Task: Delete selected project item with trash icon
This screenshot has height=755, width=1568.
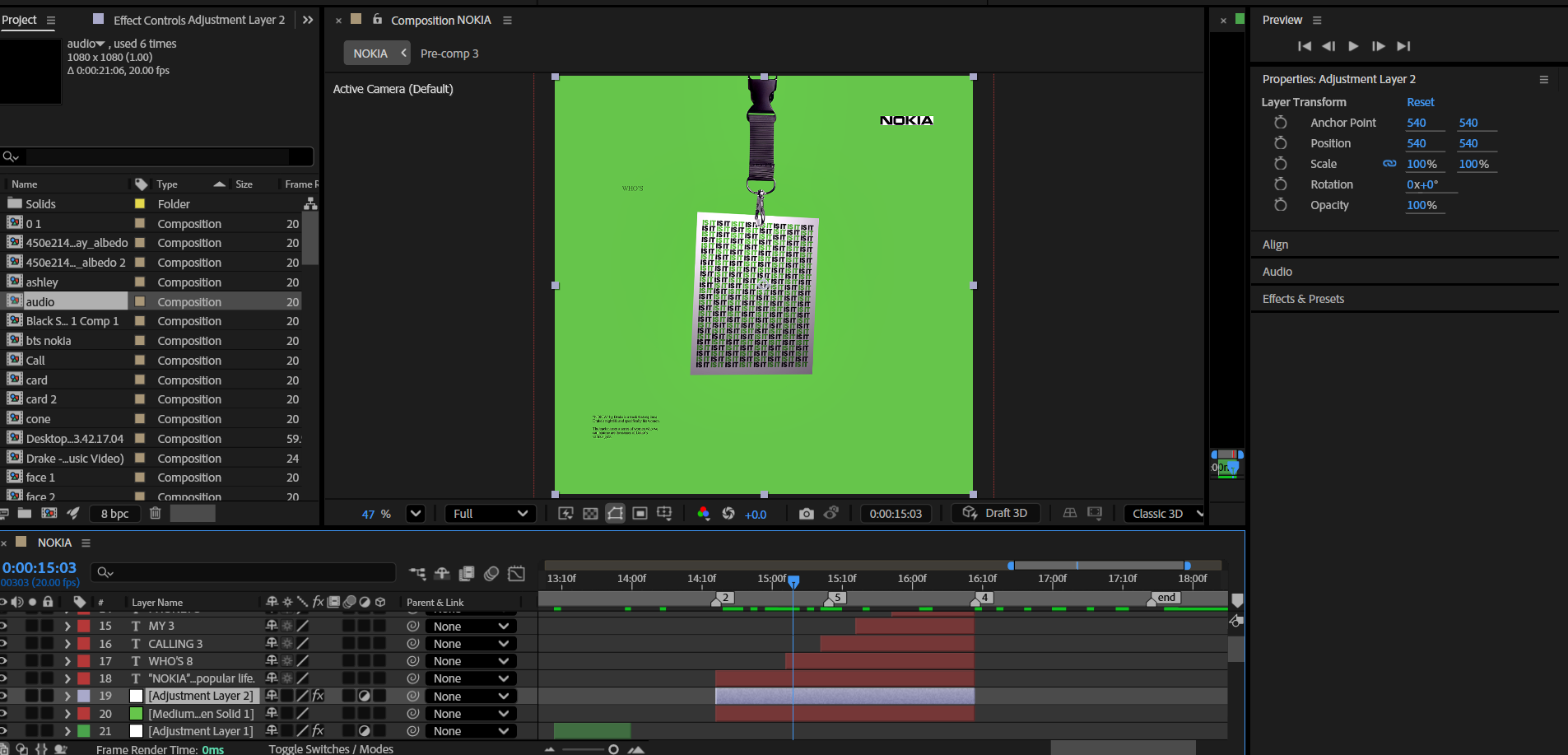Action: pyautogui.click(x=155, y=514)
